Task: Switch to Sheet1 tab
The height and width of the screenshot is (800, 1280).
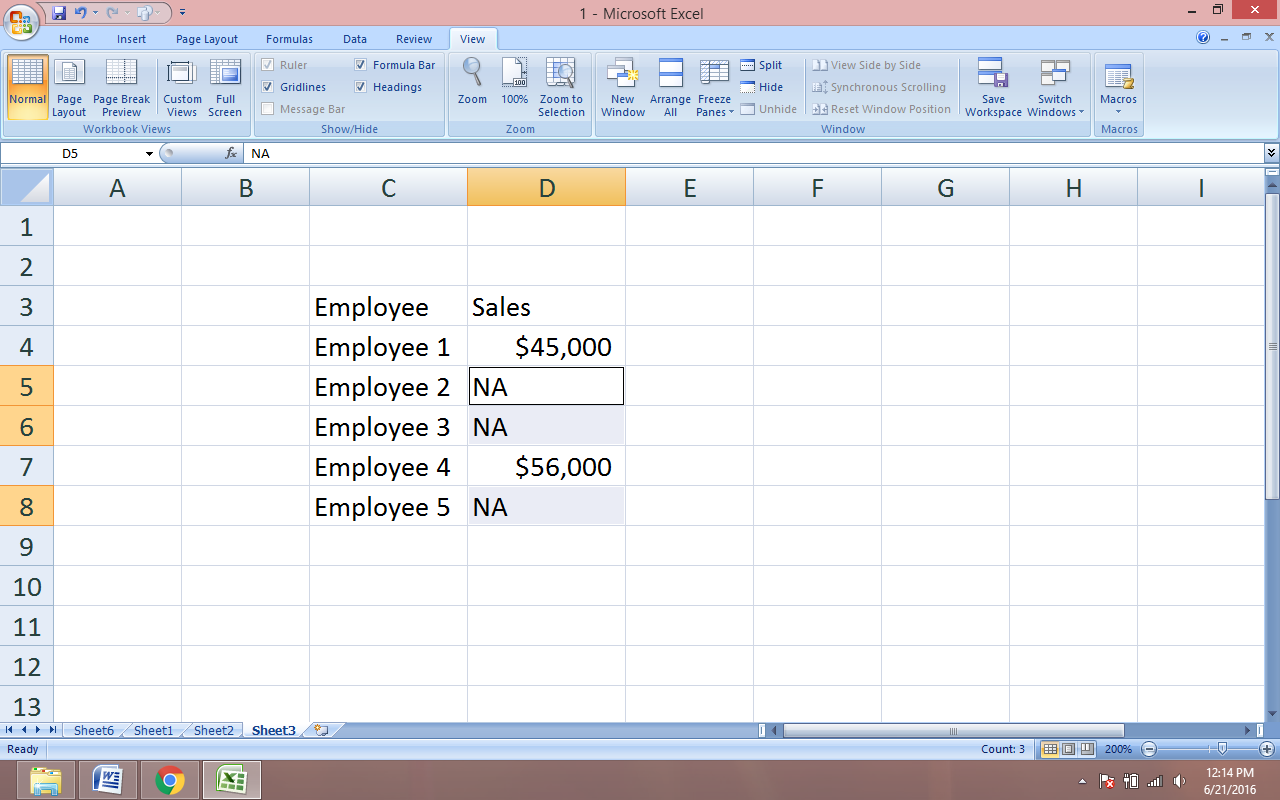Action: click(x=153, y=730)
